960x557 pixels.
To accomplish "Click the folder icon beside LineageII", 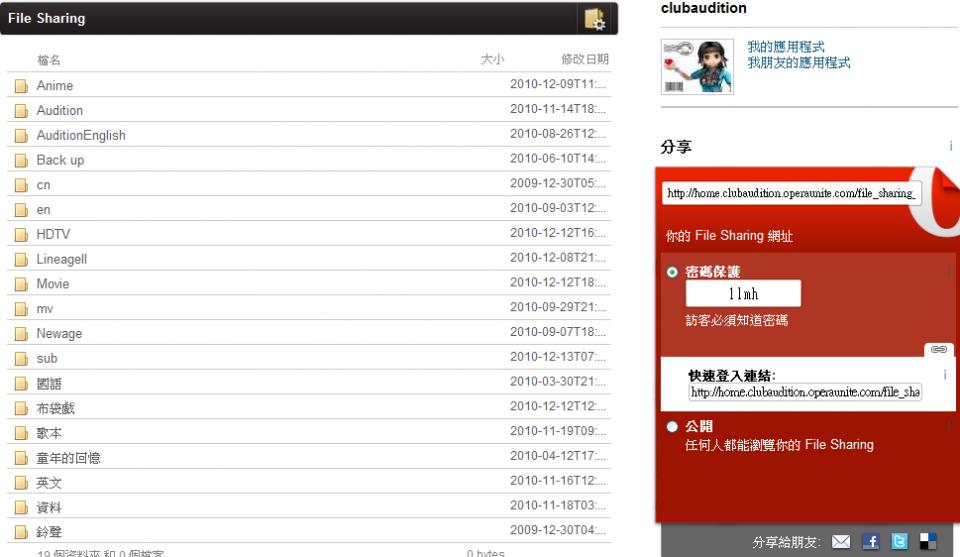I will [21, 260].
